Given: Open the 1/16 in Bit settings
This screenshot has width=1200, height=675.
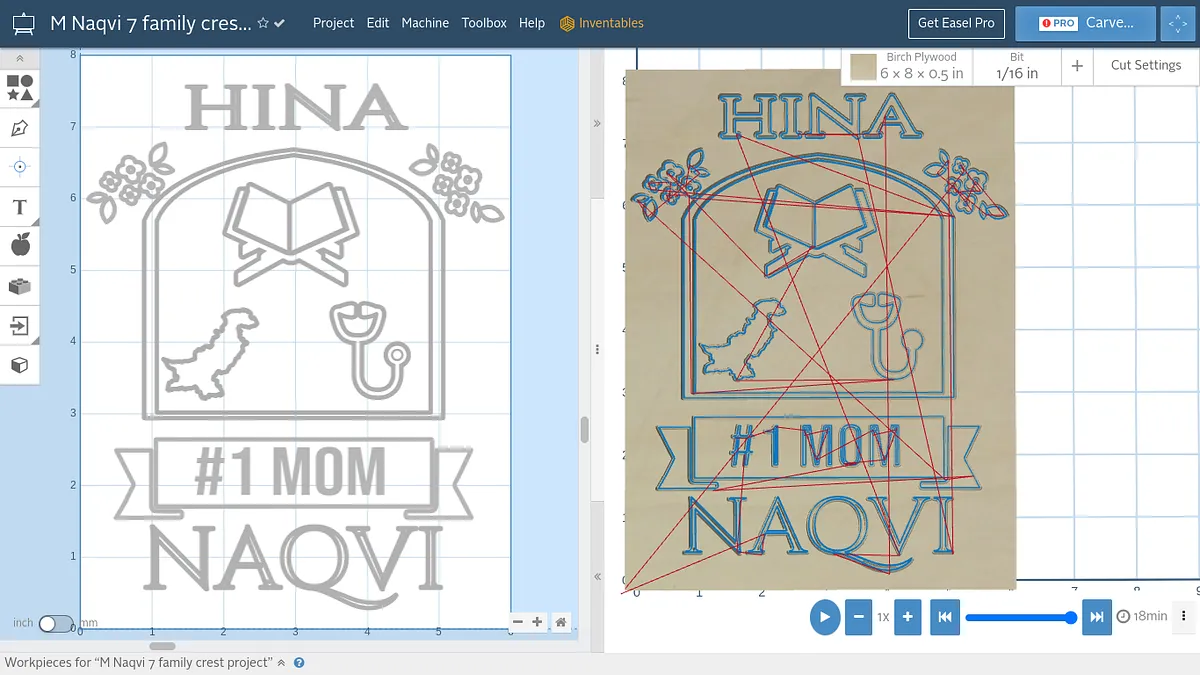Looking at the screenshot, I should [x=1017, y=66].
